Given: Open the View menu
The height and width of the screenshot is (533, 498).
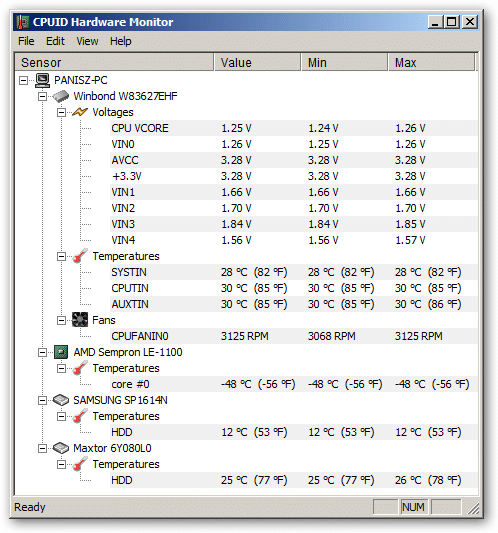Looking at the screenshot, I should pyautogui.click(x=87, y=41).
